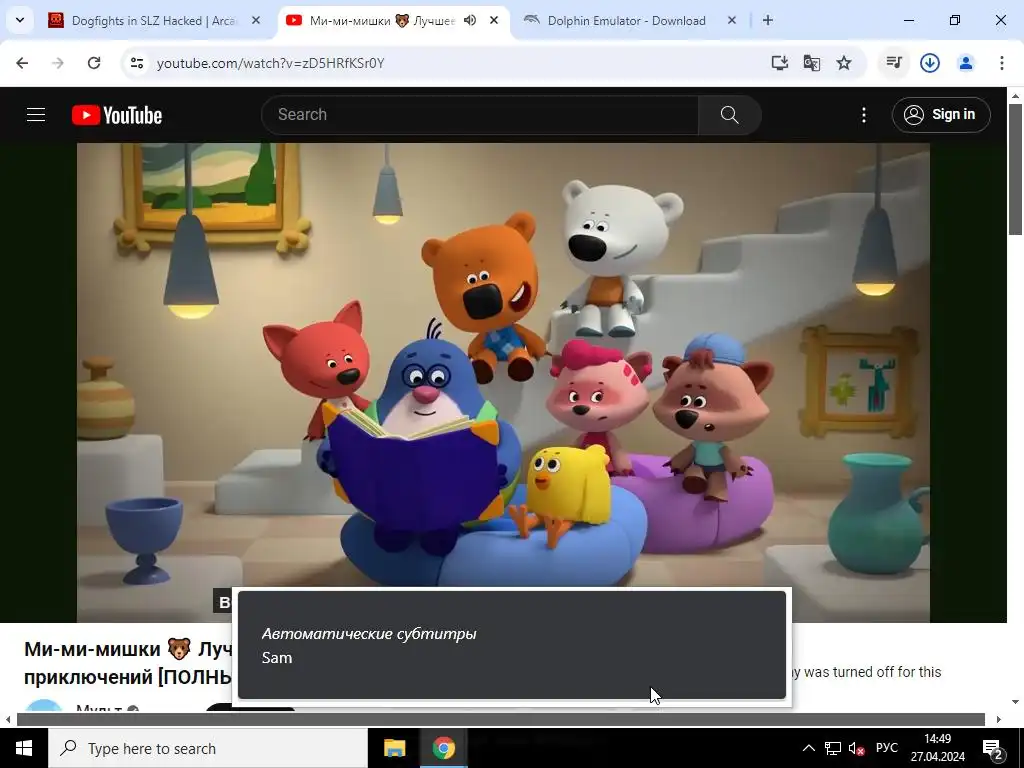Click the horizontal scrollbar track
Screen dimensions: 1024x768
(x=501, y=720)
